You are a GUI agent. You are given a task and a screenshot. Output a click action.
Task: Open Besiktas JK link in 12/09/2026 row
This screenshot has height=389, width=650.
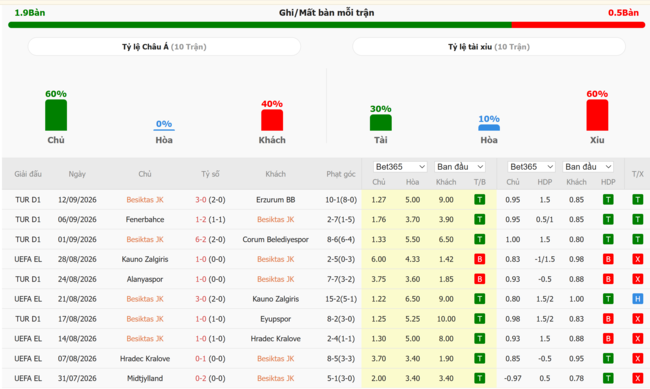(x=145, y=200)
